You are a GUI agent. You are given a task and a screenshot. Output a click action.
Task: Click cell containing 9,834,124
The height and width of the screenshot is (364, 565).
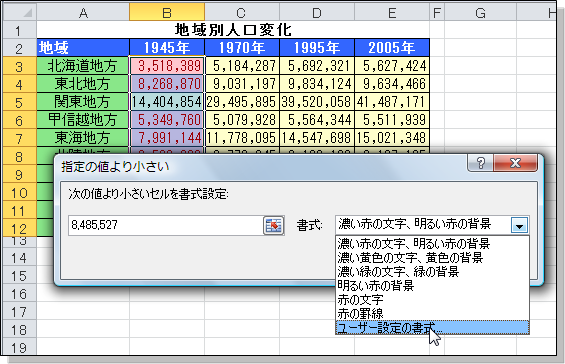317,84
